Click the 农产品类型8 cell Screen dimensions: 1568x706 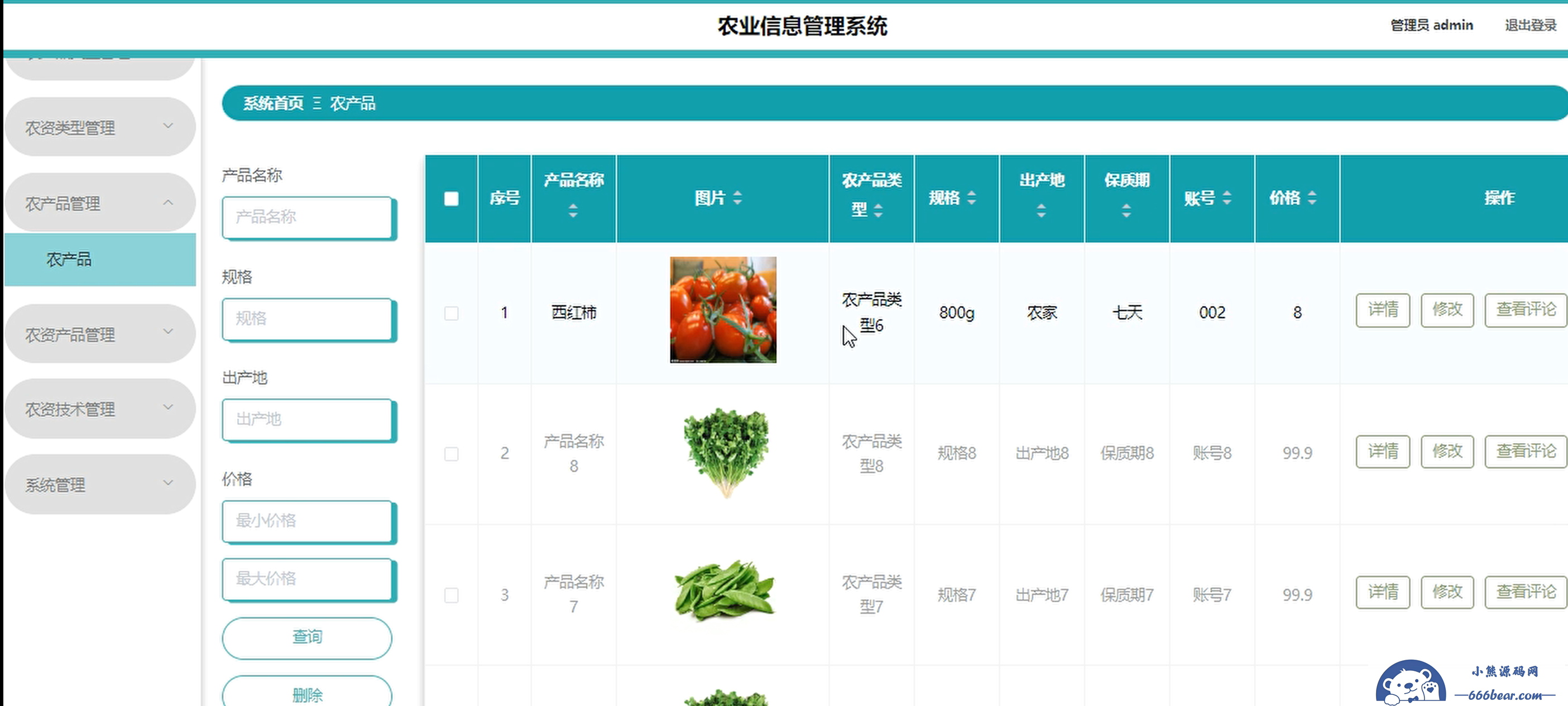(x=871, y=453)
